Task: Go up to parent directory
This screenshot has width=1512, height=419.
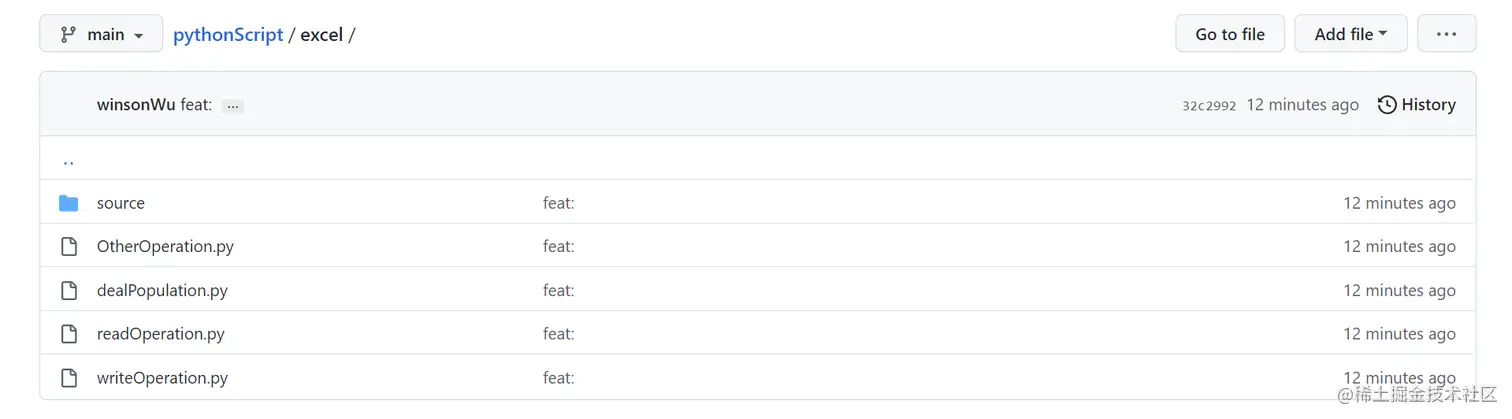Action: [x=68, y=160]
